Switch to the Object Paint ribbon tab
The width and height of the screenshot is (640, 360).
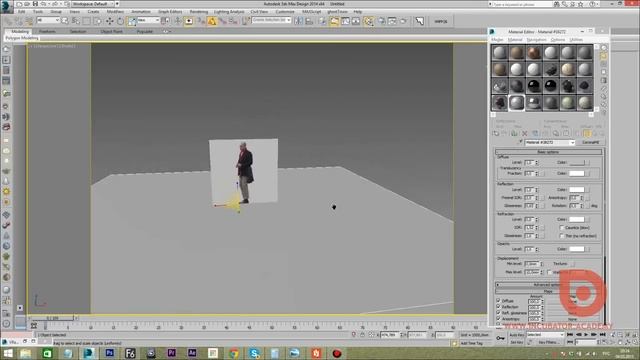point(111,31)
